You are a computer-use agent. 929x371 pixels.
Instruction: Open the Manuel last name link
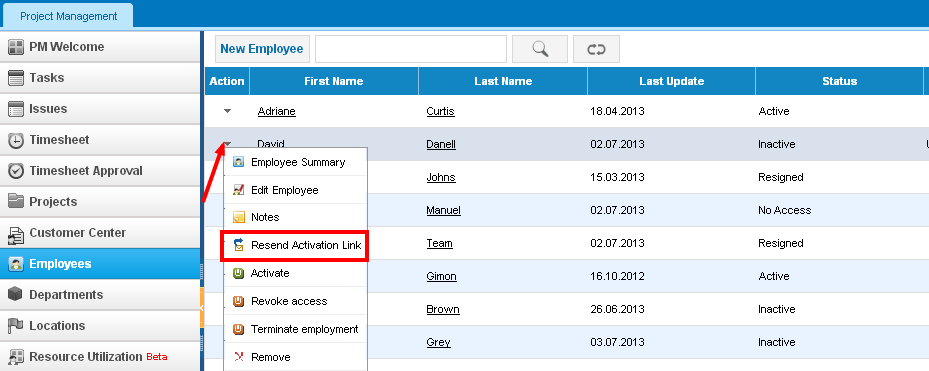[444, 210]
